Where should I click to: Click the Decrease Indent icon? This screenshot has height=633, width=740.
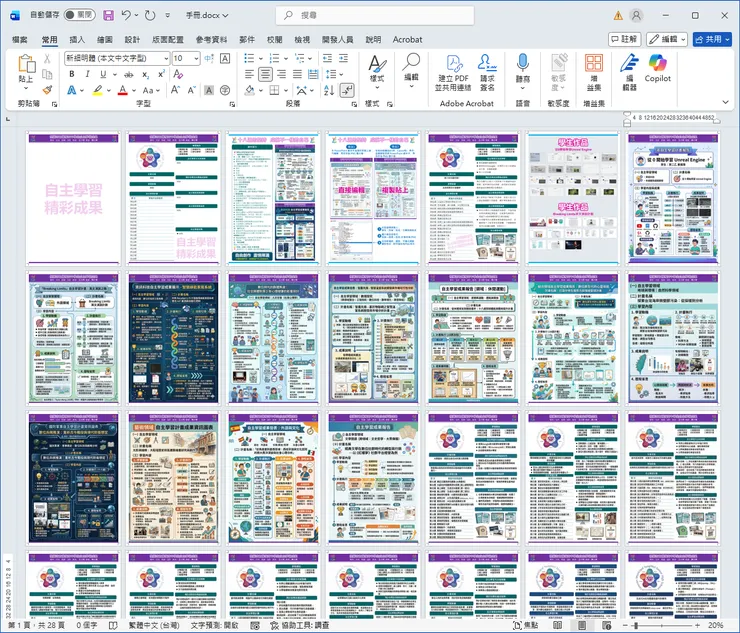coord(327,58)
